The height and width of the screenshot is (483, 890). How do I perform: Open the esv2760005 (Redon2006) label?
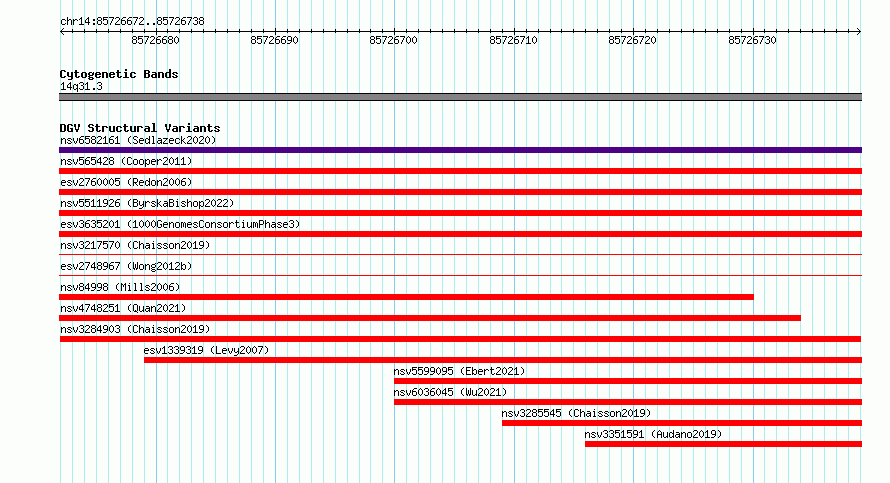click(126, 182)
